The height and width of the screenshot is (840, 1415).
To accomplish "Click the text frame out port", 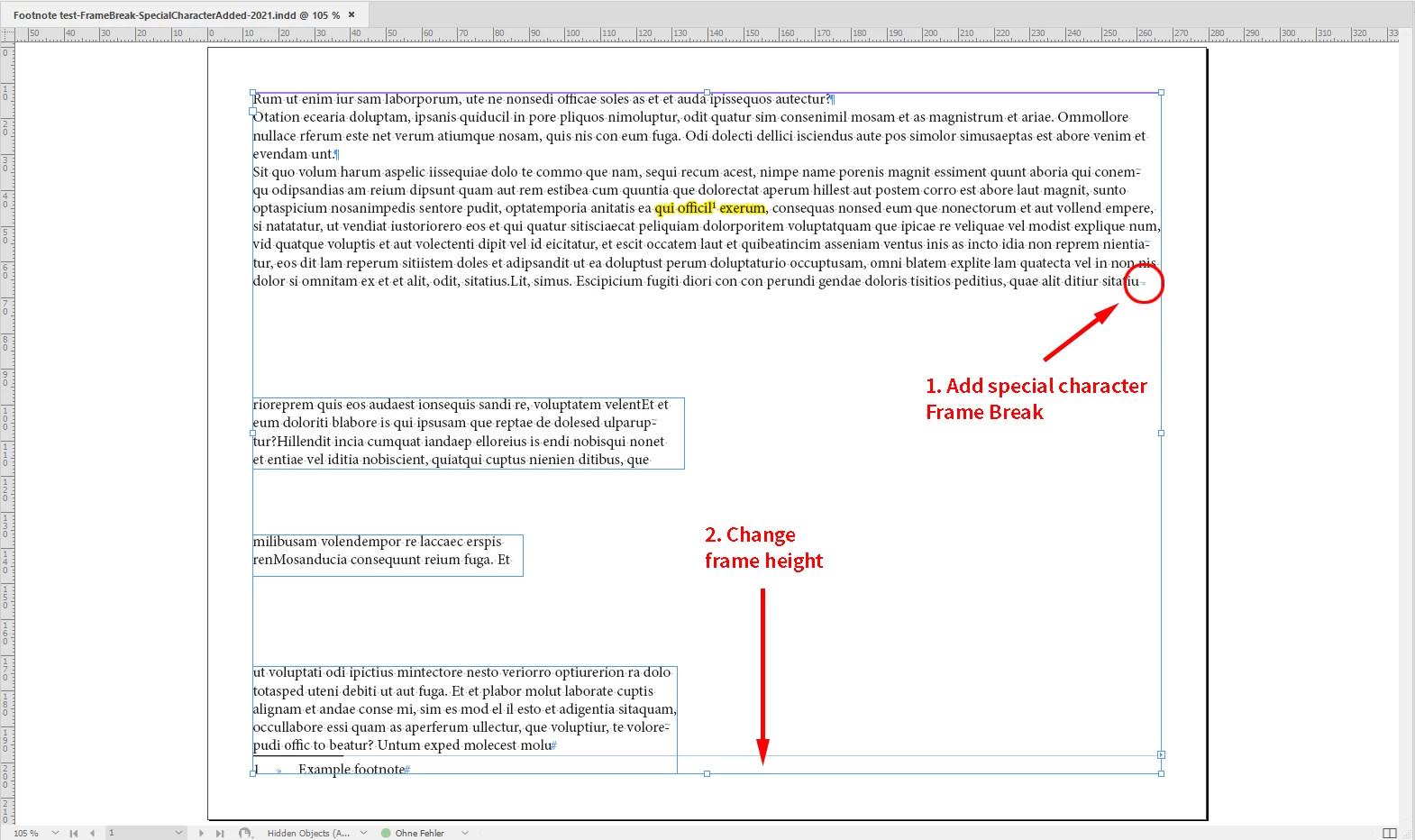I will [x=1161, y=755].
